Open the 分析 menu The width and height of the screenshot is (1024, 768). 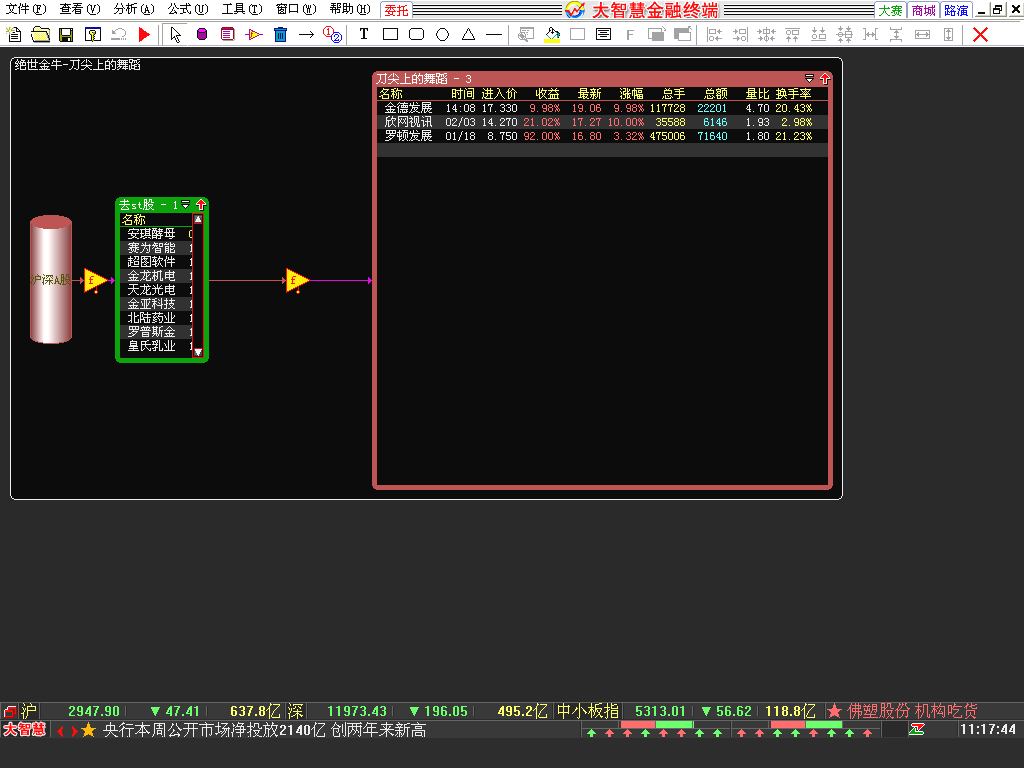(133, 9)
